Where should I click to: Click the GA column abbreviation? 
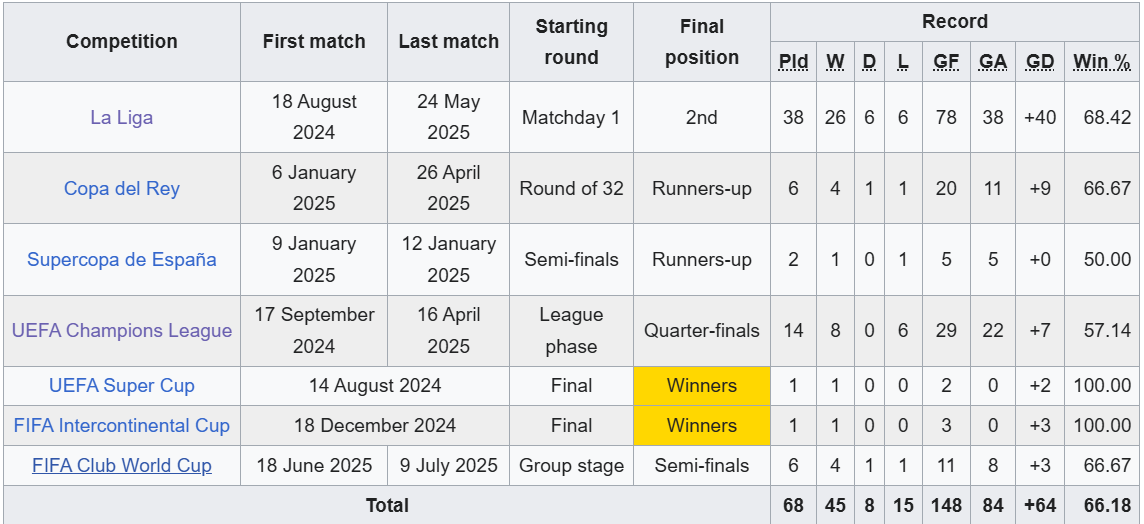pyautogui.click(x=993, y=61)
